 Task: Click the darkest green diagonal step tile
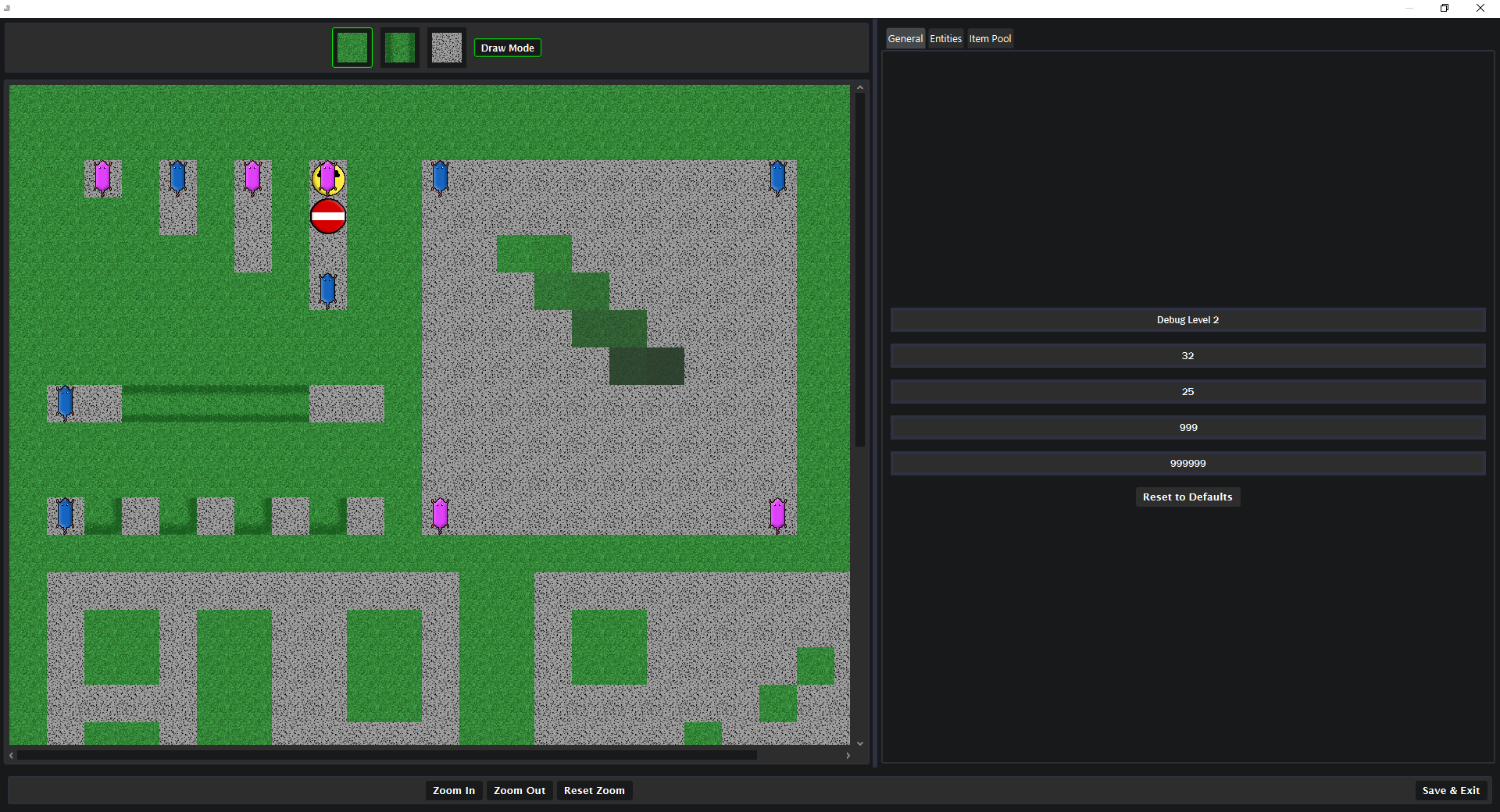point(647,366)
